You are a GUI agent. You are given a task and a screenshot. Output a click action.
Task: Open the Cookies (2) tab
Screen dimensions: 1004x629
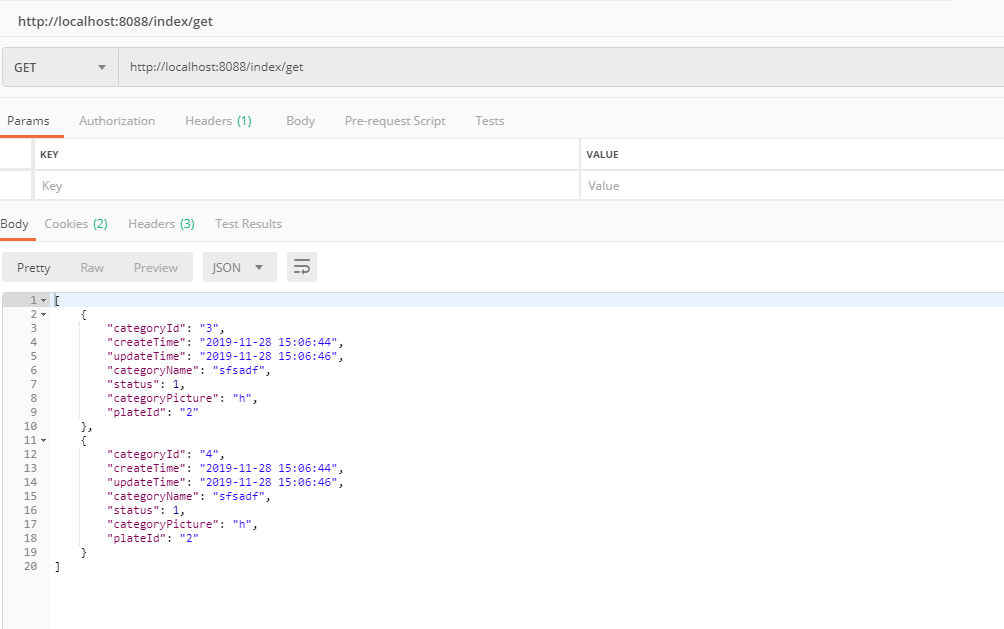pyautogui.click(x=76, y=224)
